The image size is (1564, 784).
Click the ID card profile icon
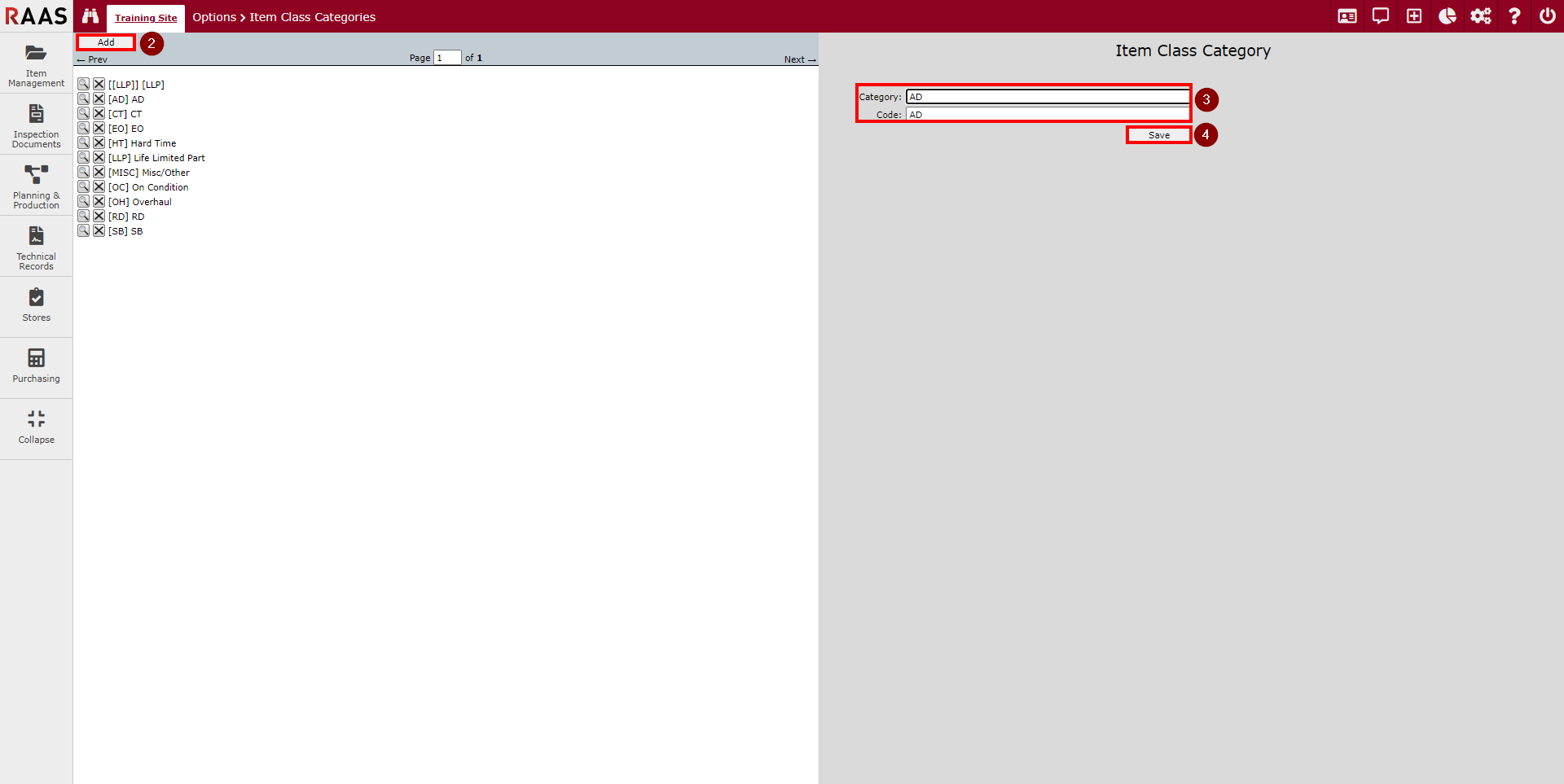coord(1347,16)
